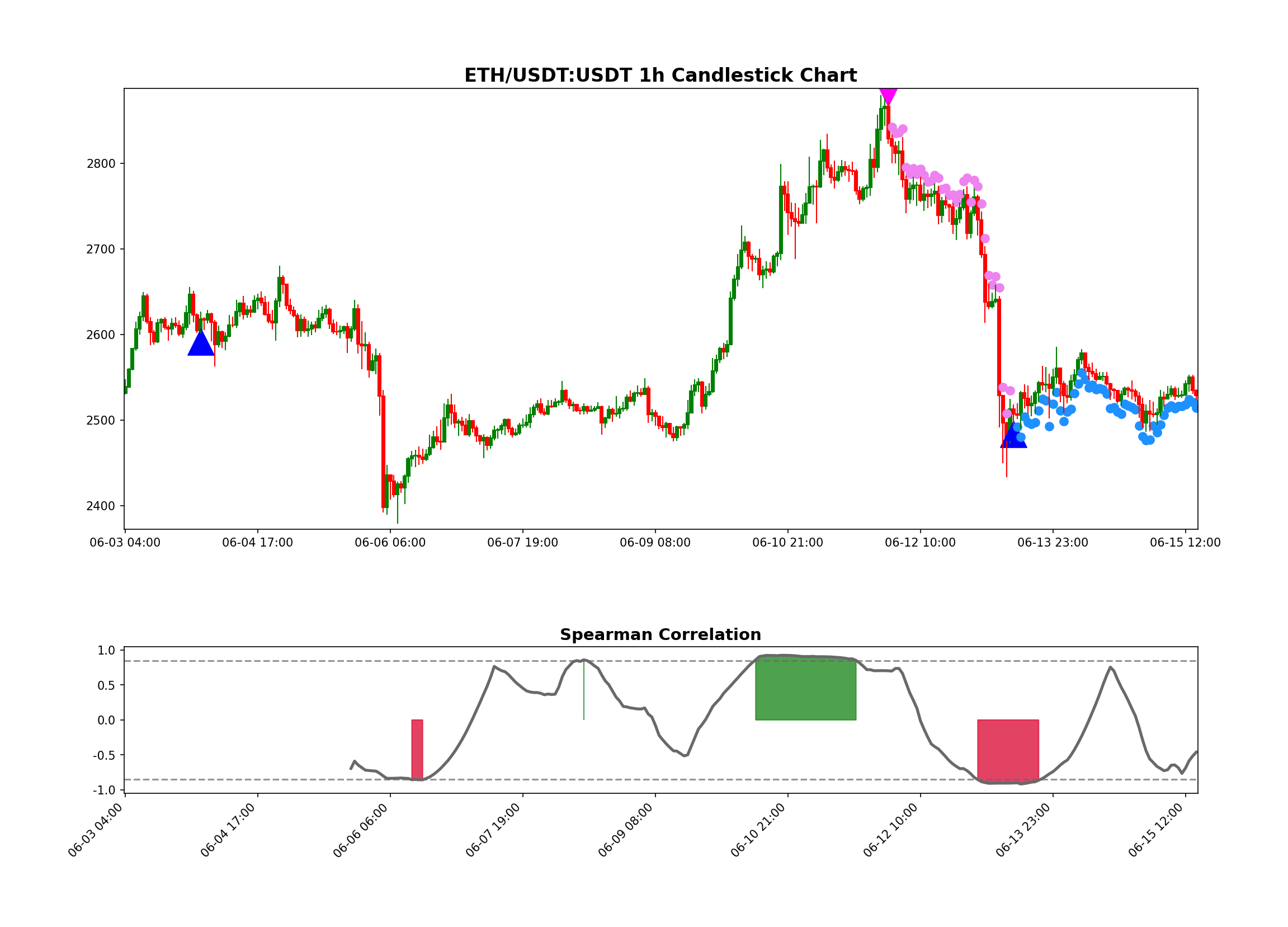1288x927 pixels.
Task: Click the 0.5 correlation axis label
Action: point(106,685)
